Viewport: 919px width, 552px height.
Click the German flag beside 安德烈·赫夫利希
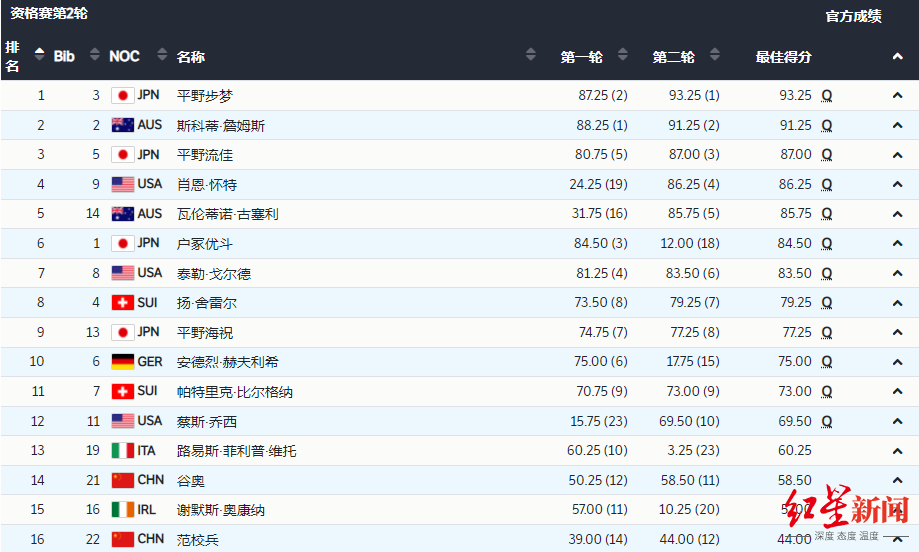coord(122,362)
